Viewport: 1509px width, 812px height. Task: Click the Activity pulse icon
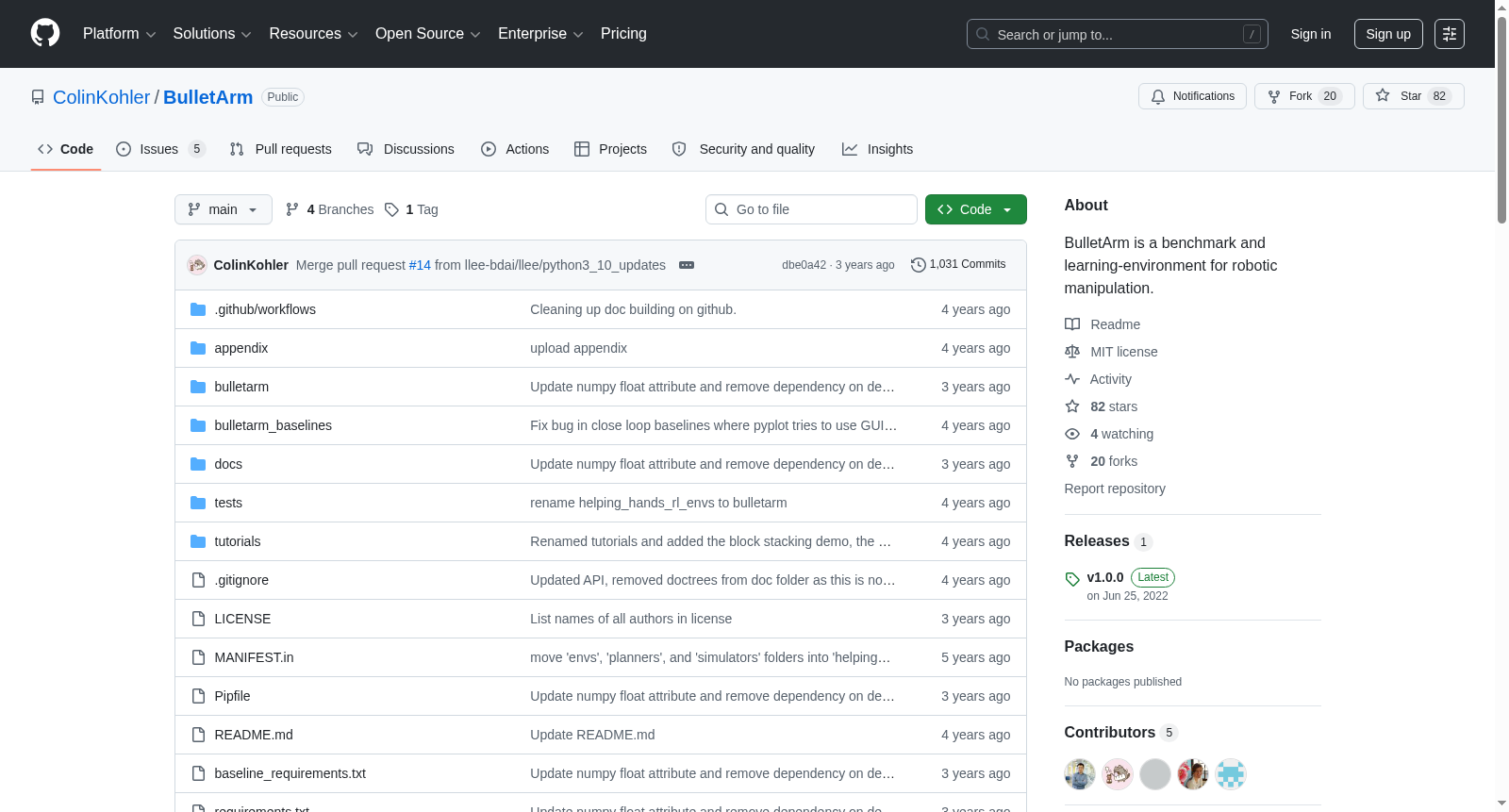click(x=1072, y=379)
